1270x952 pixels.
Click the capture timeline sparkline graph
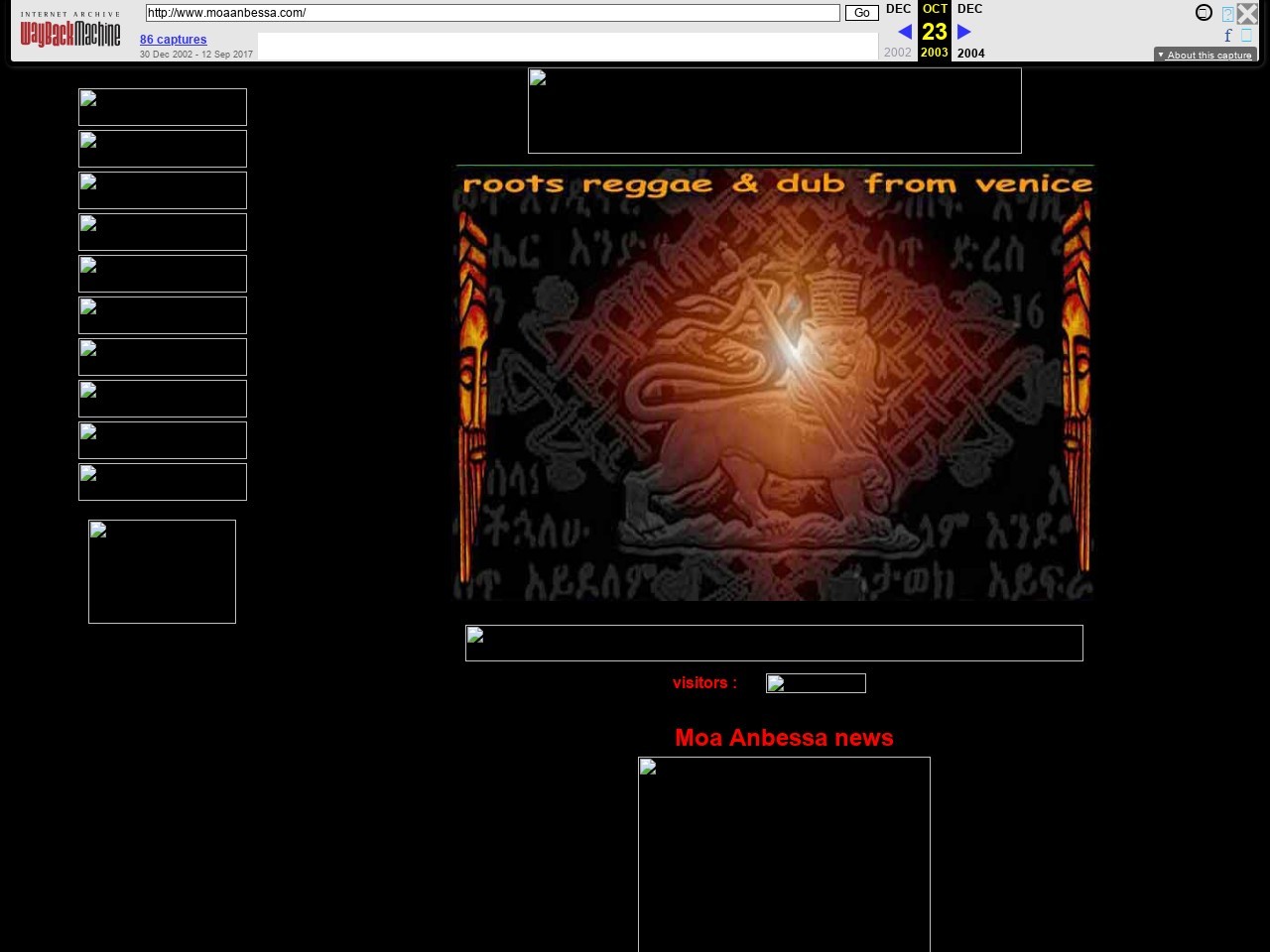point(568,47)
